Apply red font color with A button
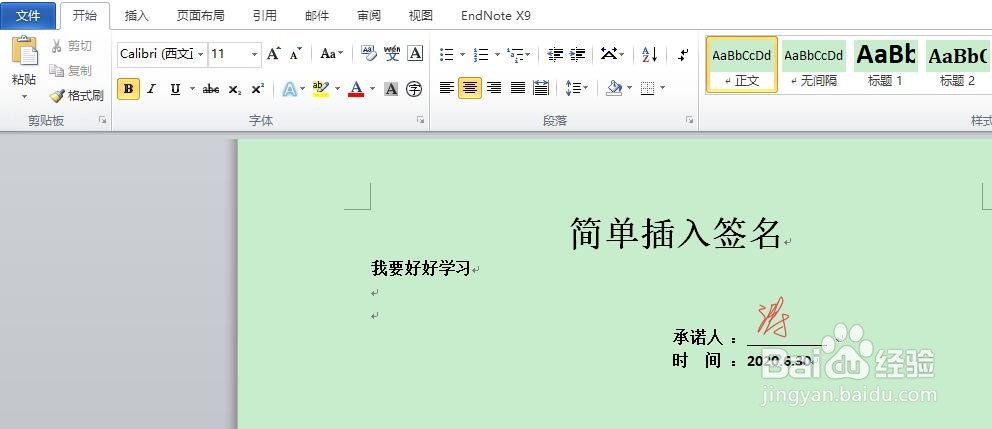This screenshot has width=992, height=429. [356, 89]
